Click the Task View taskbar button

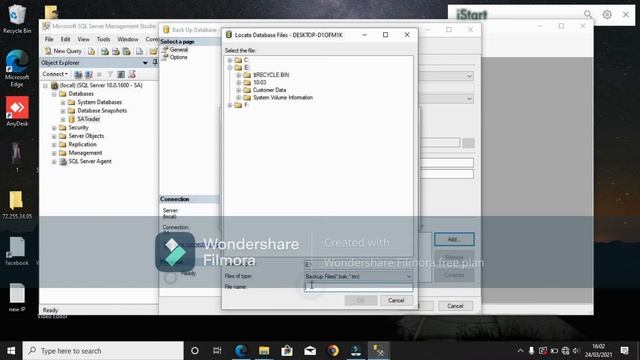tap(217, 351)
